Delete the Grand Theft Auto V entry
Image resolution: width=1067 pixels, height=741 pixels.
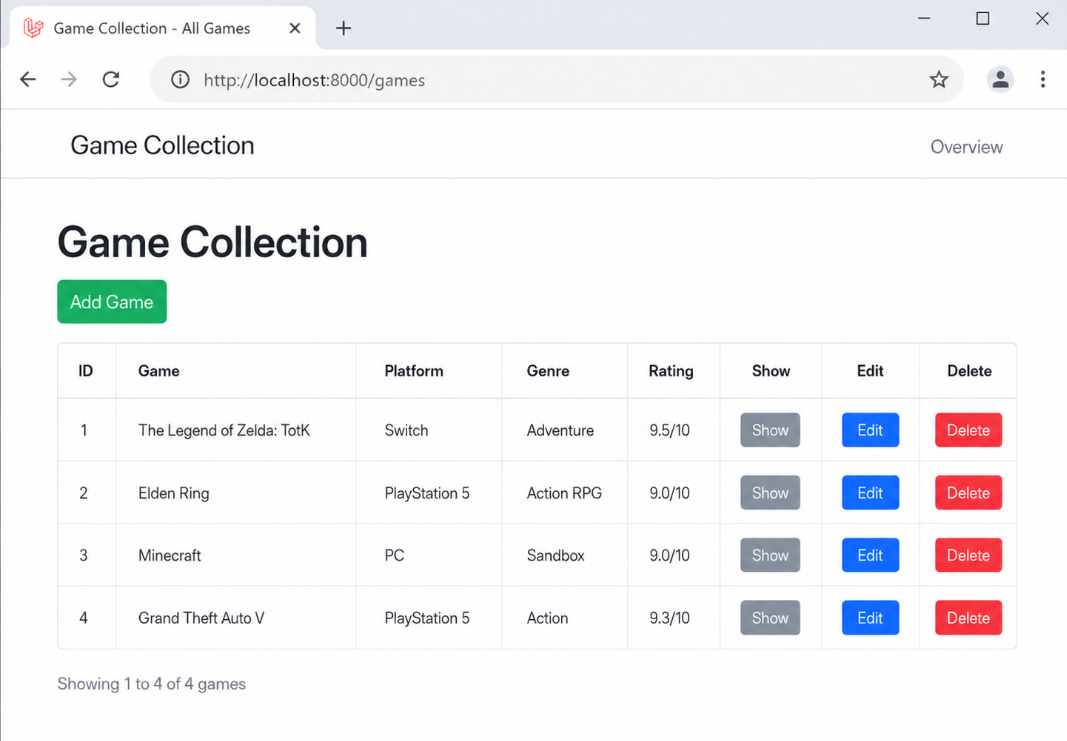coord(968,618)
